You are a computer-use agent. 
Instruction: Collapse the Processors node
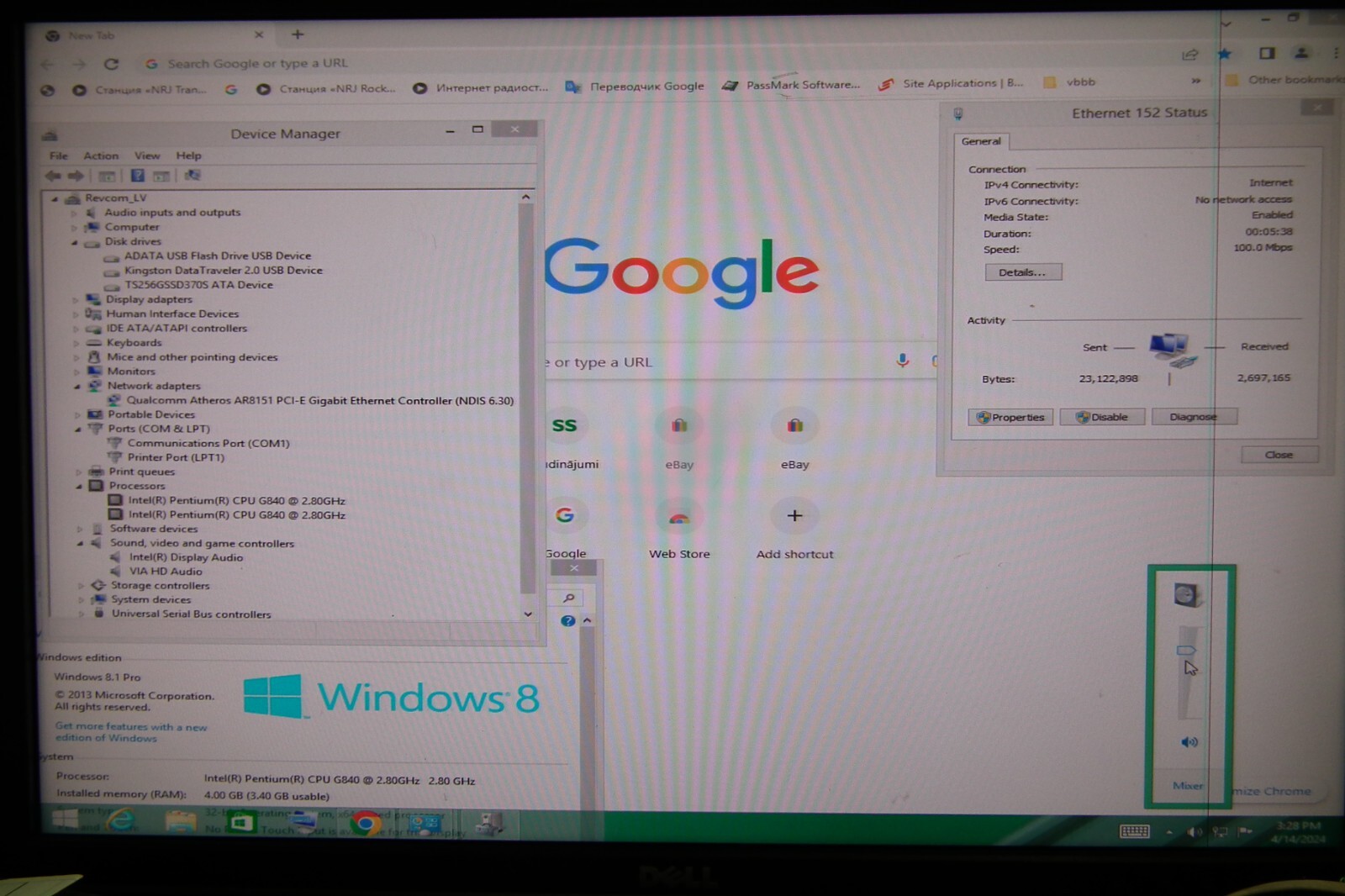point(79,486)
